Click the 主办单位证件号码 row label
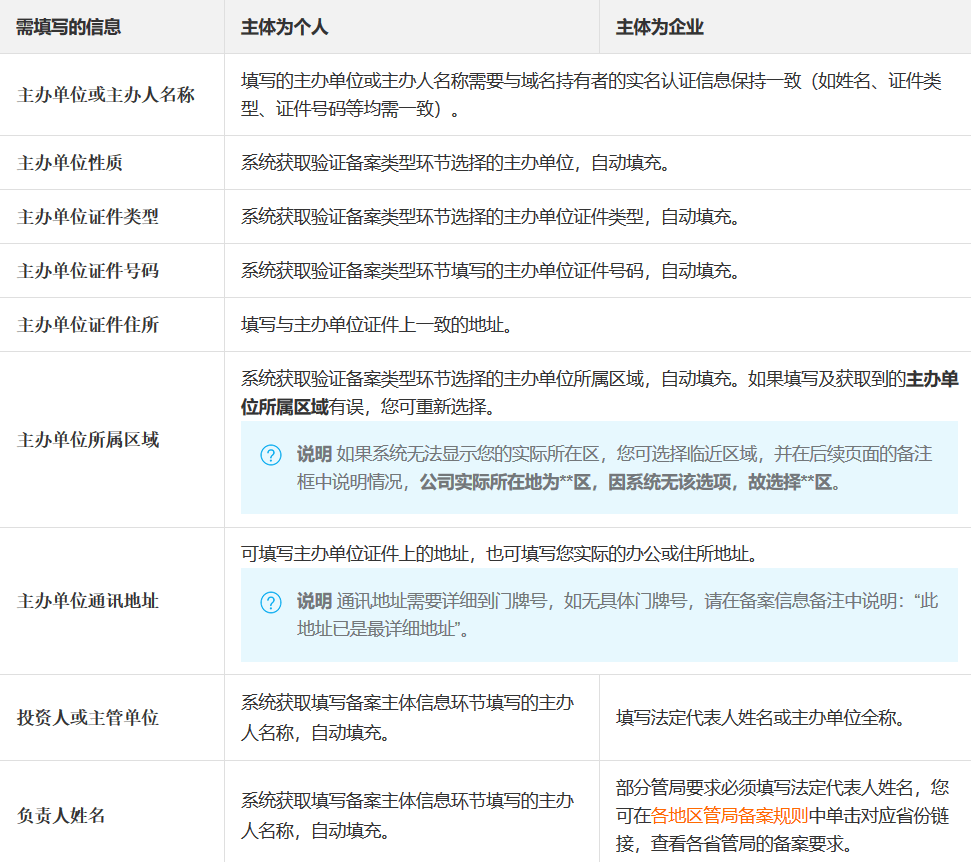The height and width of the screenshot is (862, 971). point(88,270)
